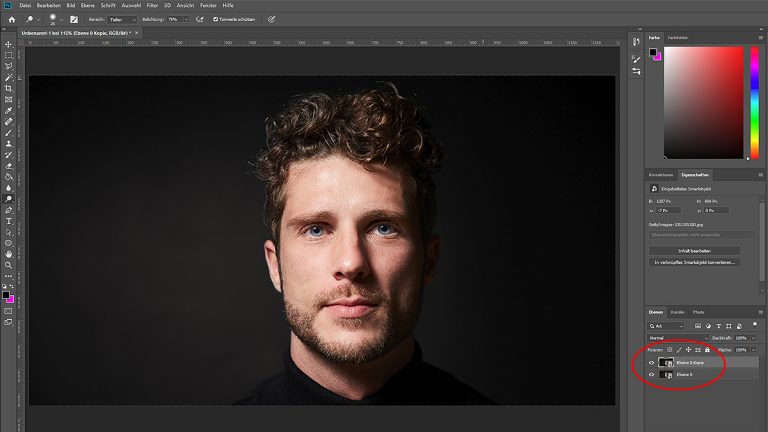The height and width of the screenshot is (432, 768).
Task: Toggle visibility of Ebene 0 layer
Action: [x=651, y=374]
